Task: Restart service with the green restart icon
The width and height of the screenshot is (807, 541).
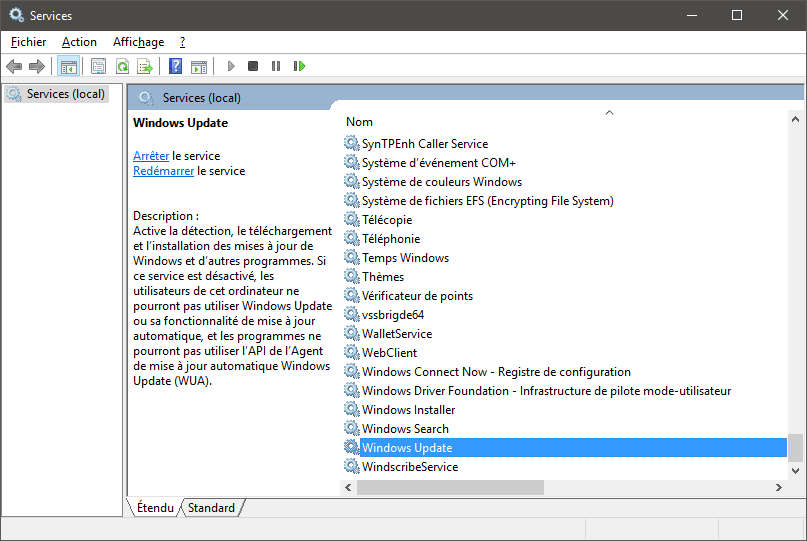Action: point(300,66)
